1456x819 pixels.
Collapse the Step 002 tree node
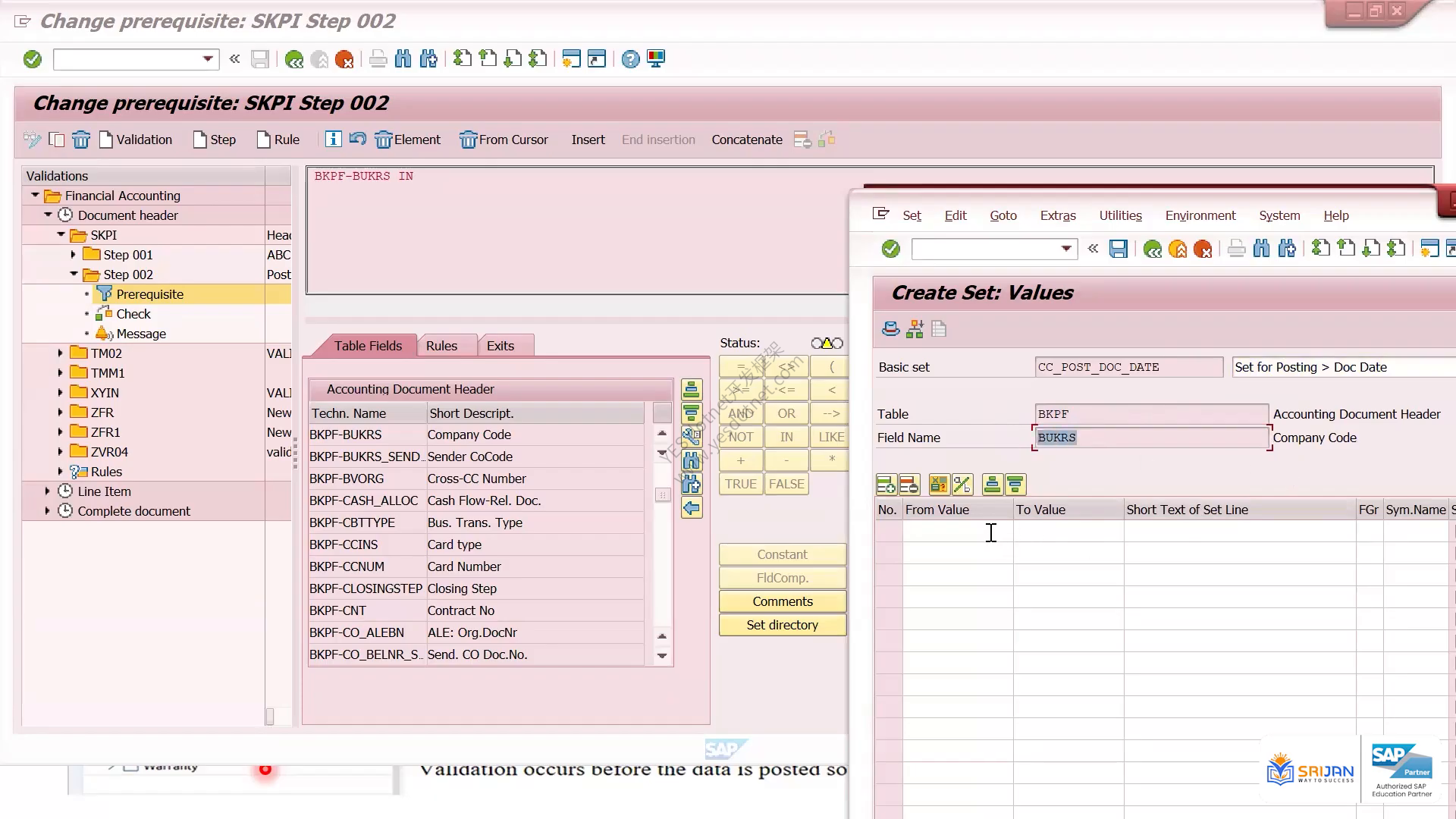[x=74, y=275]
